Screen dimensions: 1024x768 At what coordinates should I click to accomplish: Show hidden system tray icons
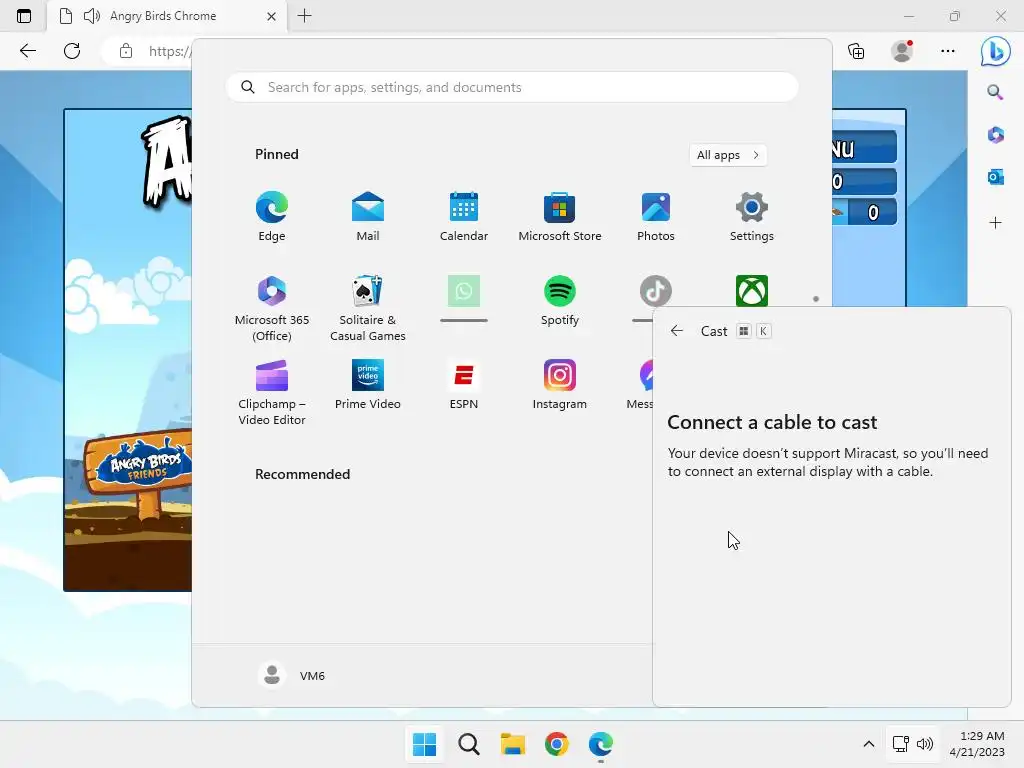click(x=869, y=744)
